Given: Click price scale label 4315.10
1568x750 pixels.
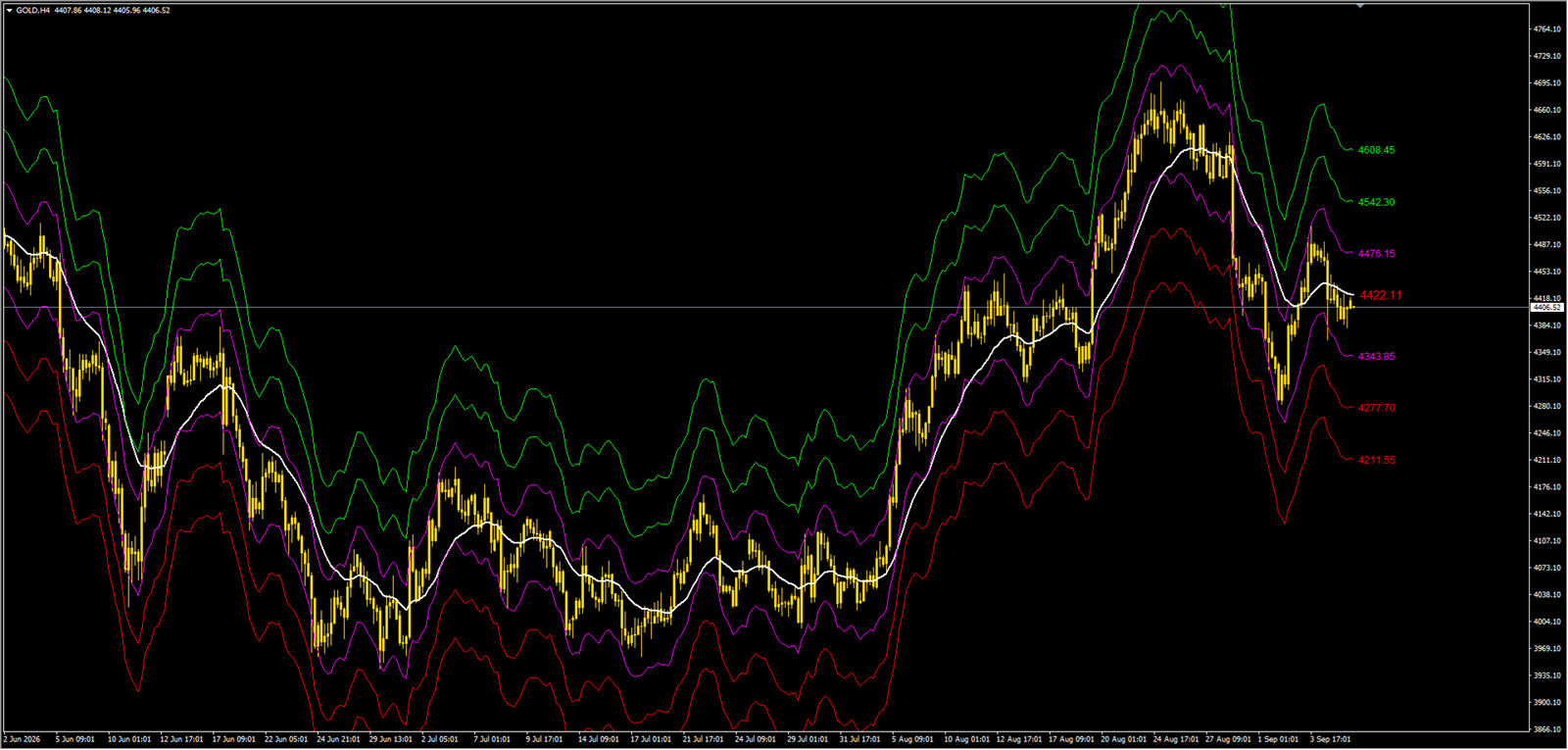Looking at the screenshot, I should (1547, 379).
